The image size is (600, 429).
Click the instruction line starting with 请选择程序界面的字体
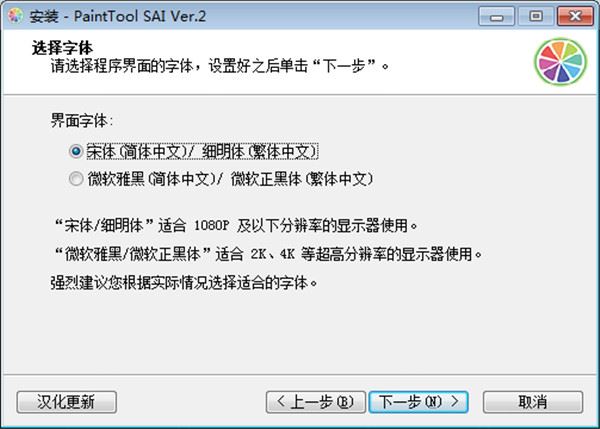[x=220, y=66]
